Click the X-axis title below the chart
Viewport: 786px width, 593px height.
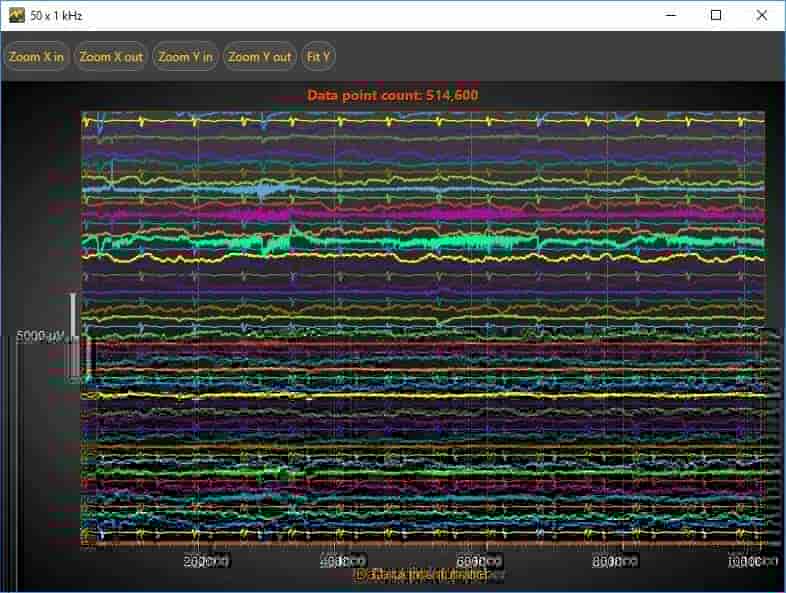pos(422,574)
